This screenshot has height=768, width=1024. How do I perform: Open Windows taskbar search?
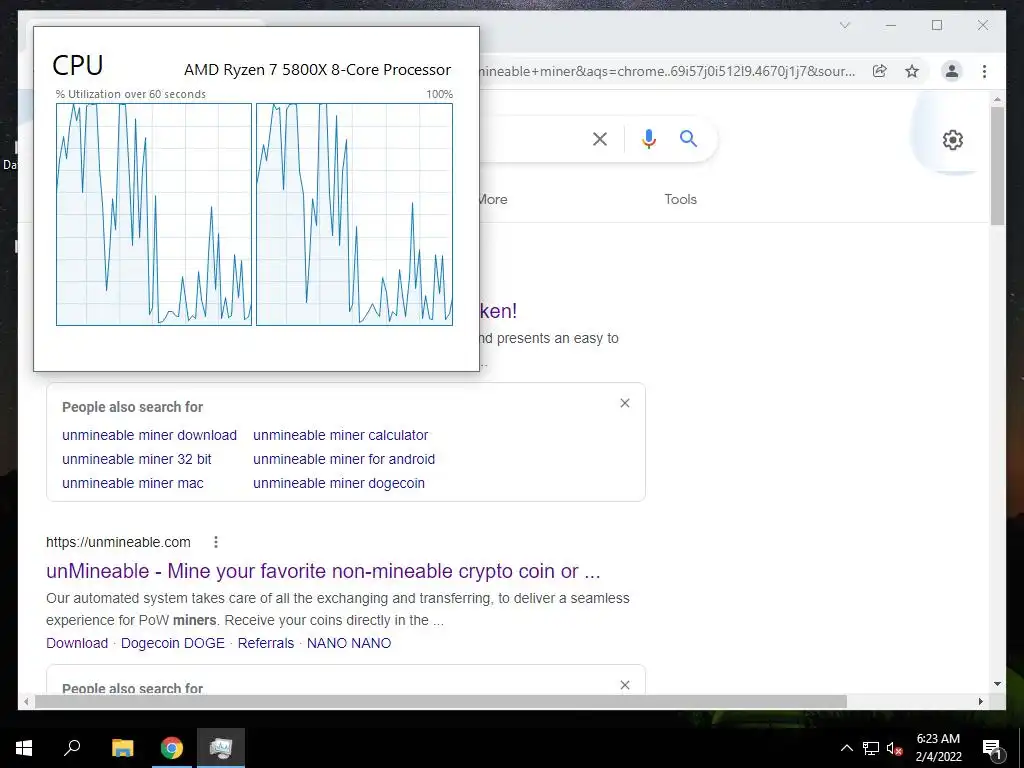[72, 748]
